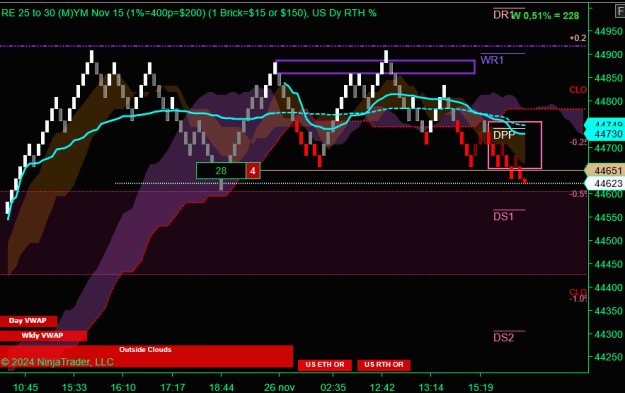Click the 15:19 time axis label
This screenshot has width=625, height=393.
coord(481,387)
